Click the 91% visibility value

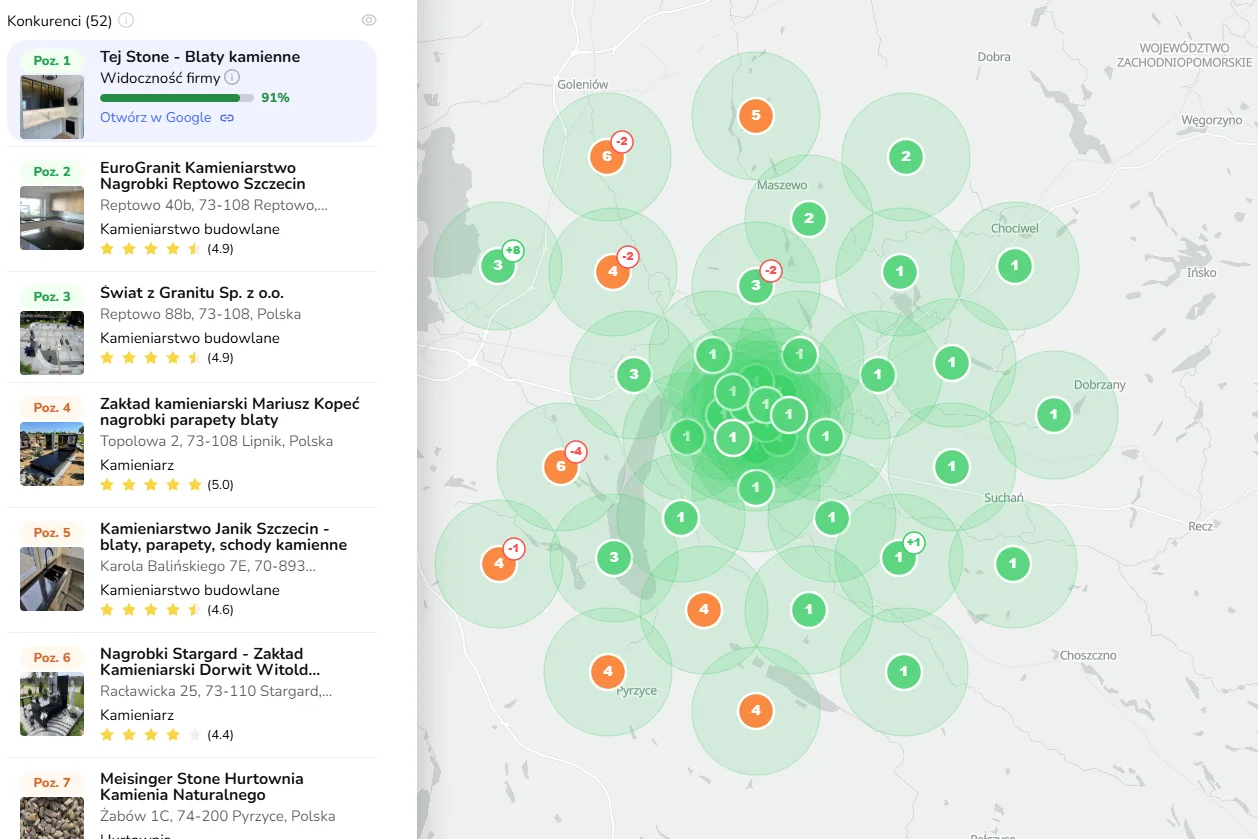click(x=275, y=98)
